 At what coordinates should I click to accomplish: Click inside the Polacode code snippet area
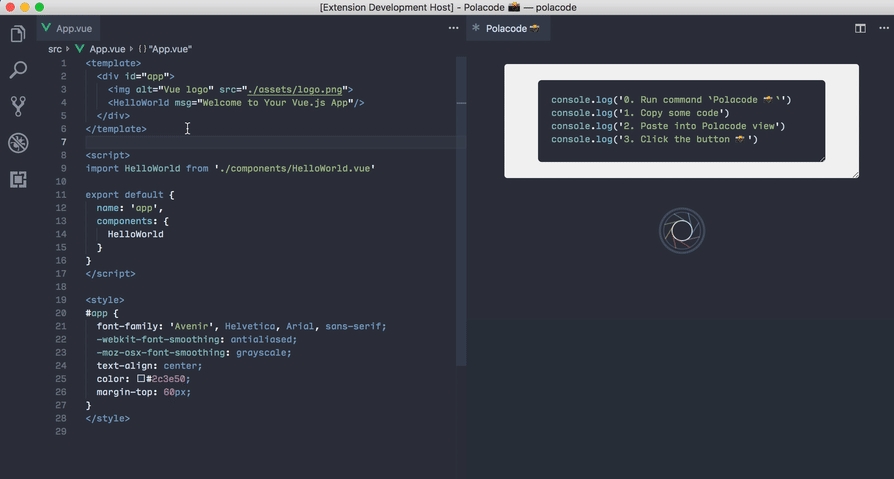681,121
